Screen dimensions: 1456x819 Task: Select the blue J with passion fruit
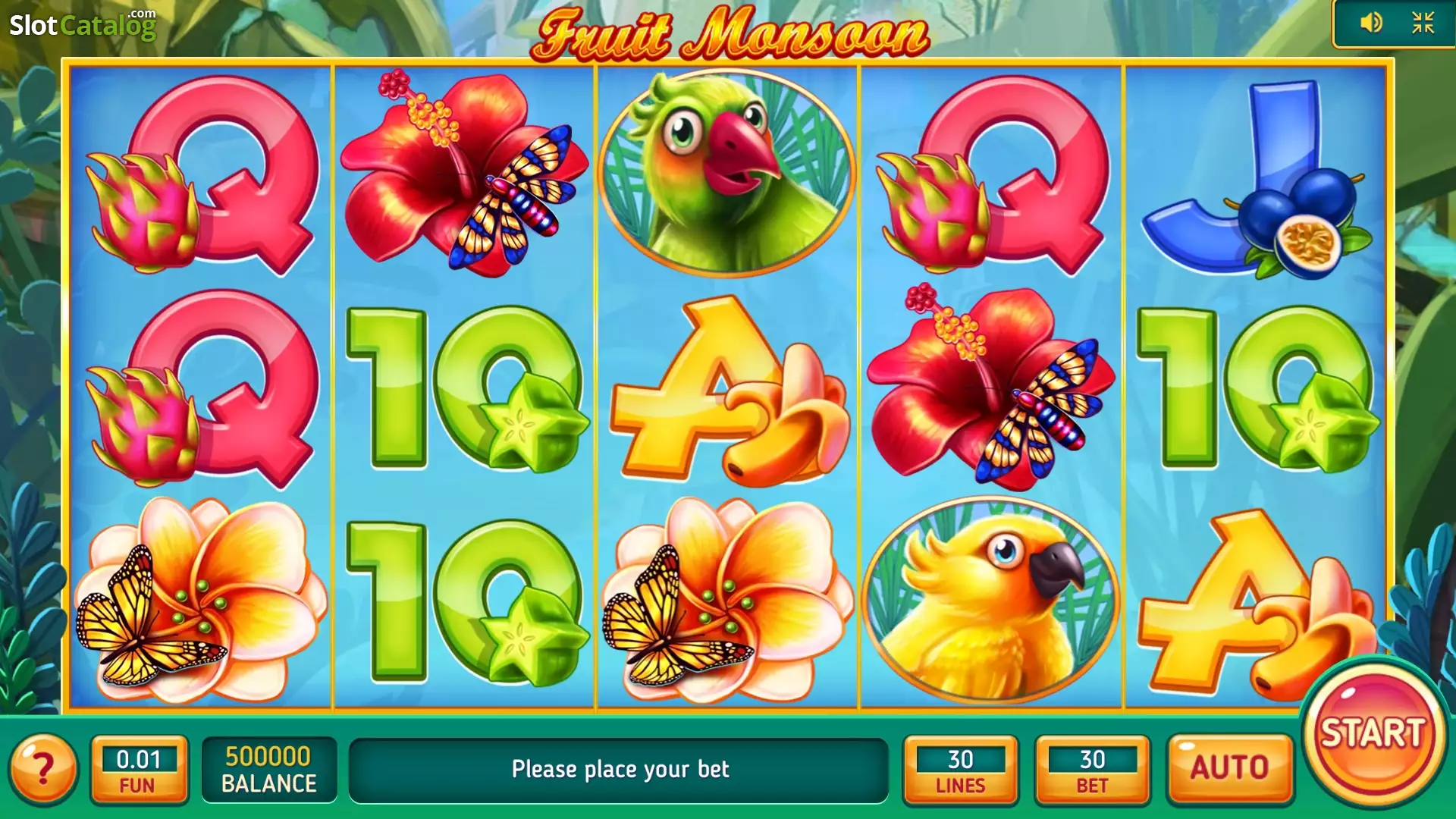tap(1257, 179)
